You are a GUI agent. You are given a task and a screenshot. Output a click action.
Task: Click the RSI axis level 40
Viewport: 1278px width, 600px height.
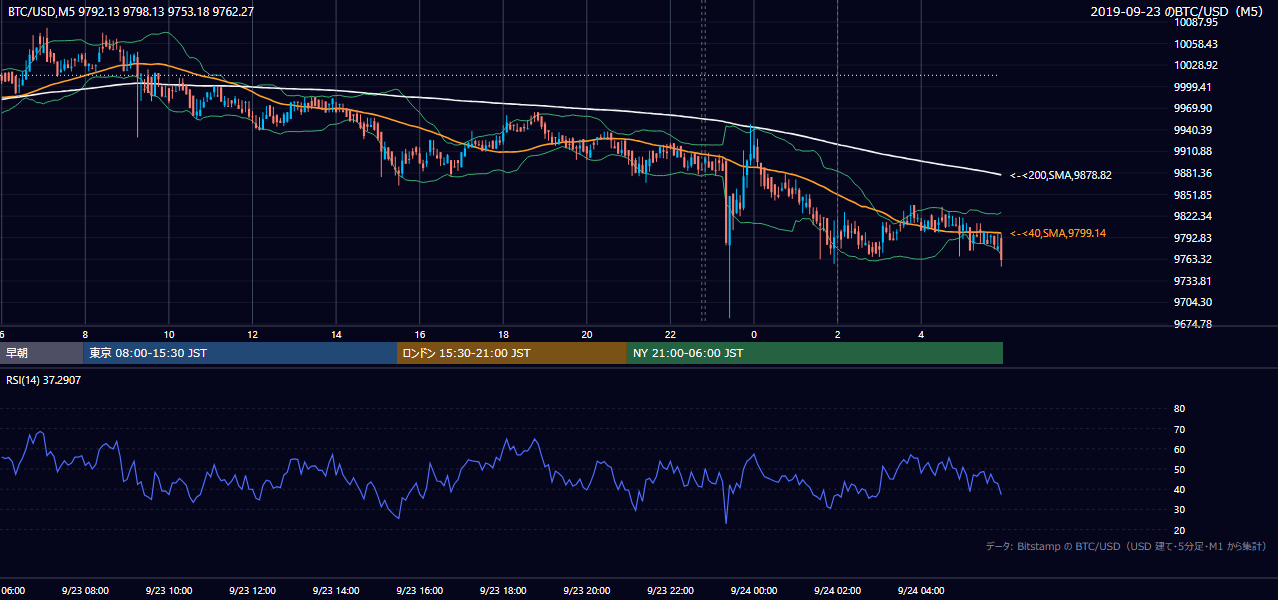[1179, 489]
